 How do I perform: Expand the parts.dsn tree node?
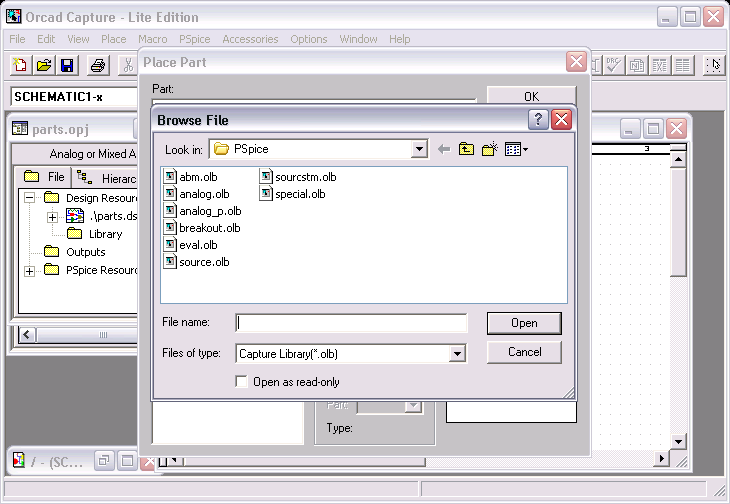tap(52, 217)
